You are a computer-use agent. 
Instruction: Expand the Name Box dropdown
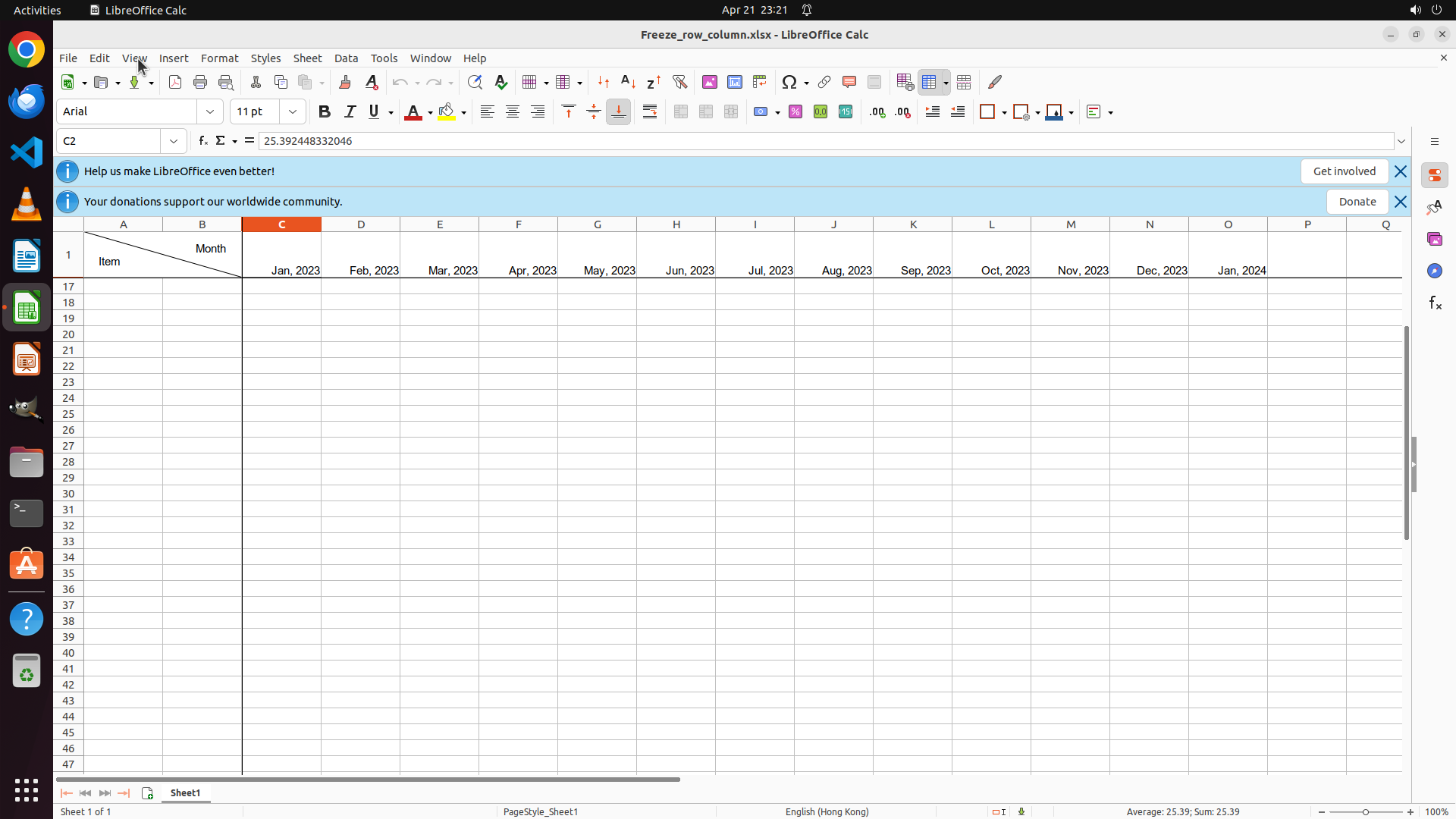coord(174,141)
